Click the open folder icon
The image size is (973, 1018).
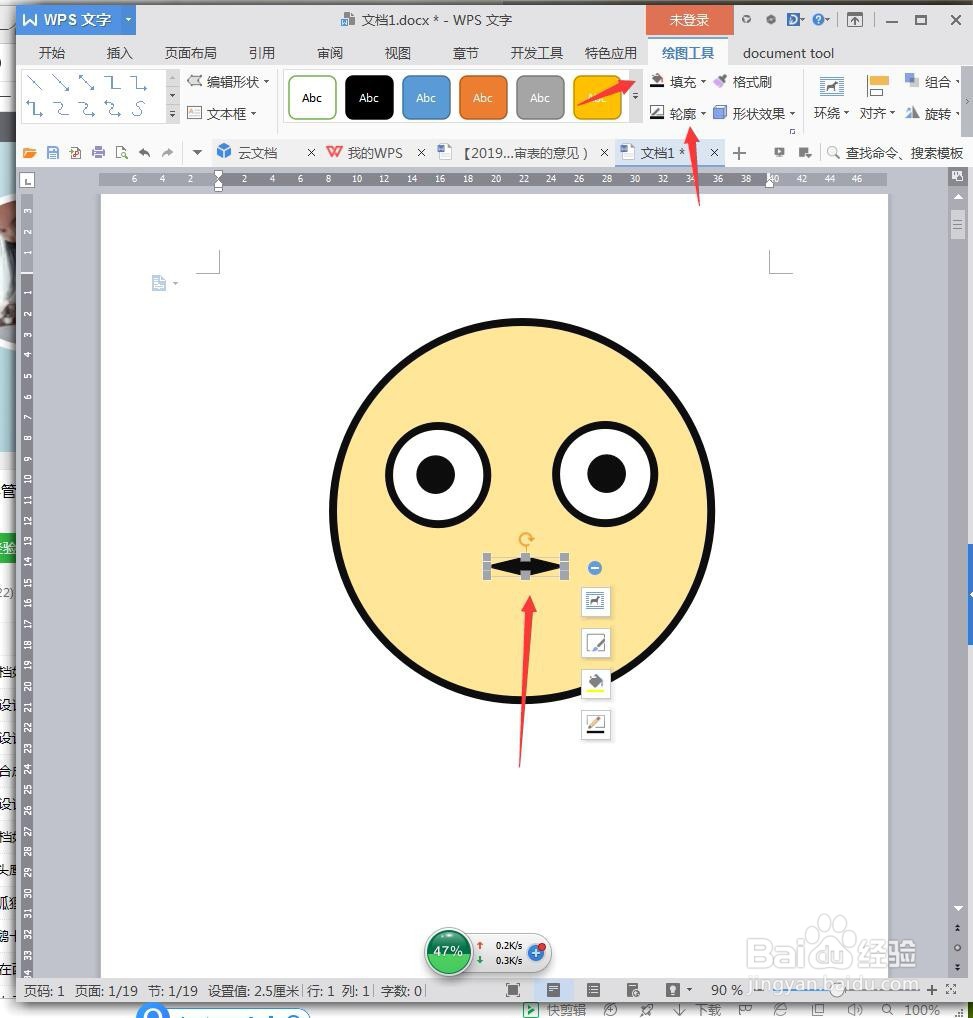tap(29, 153)
